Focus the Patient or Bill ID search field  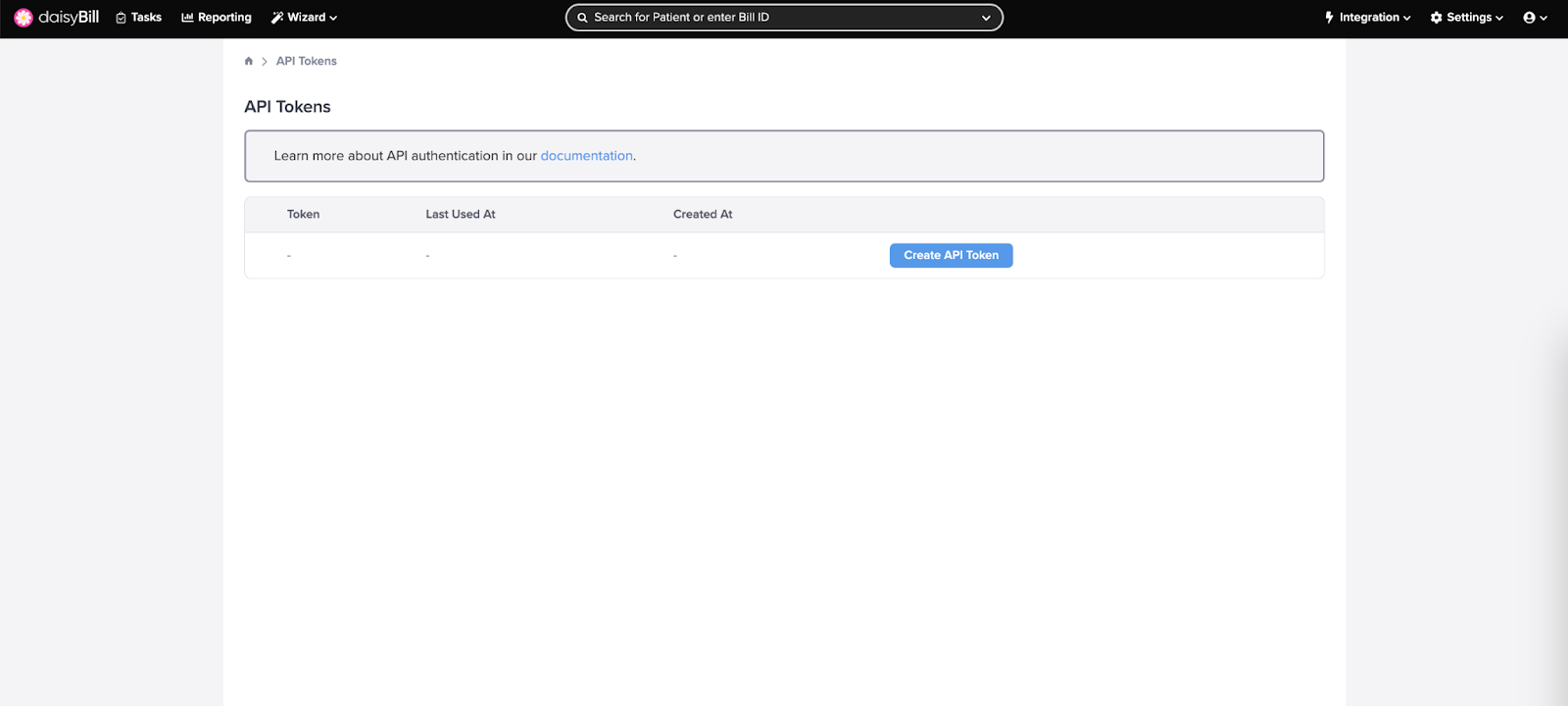tap(784, 18)
